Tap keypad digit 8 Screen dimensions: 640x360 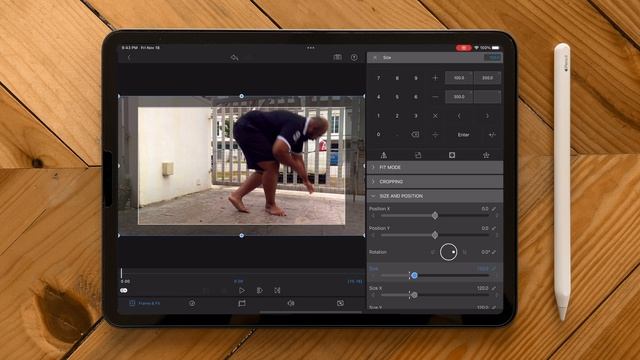coord(397,78)
